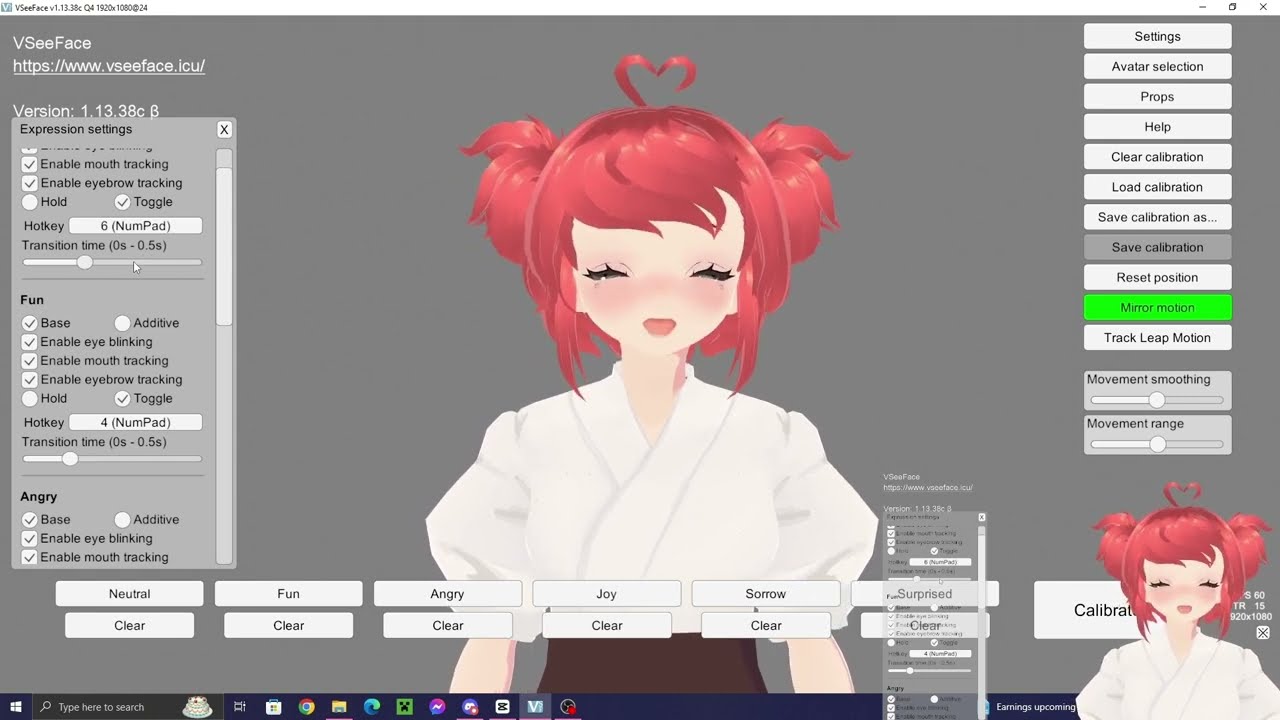Viewport: 1280px width, 720px height.
Task: Select Hold option in Fun section
Action: [30, 399]
